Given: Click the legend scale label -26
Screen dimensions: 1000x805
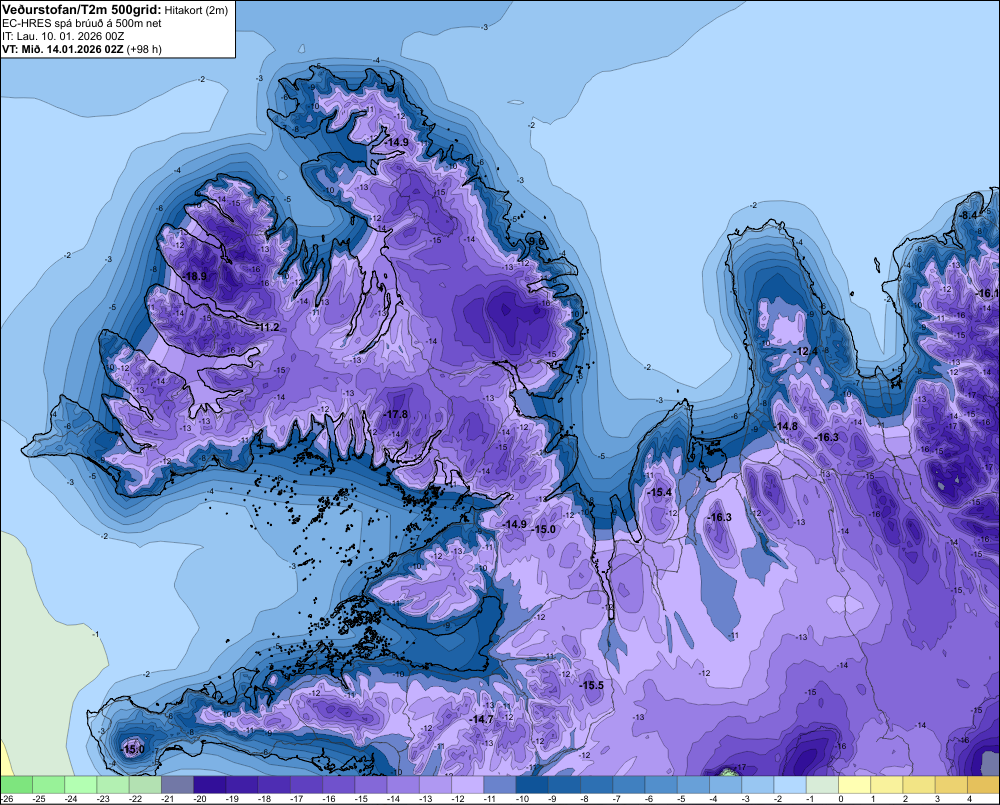Looking at the screenshot, I should tap(7, 799).
